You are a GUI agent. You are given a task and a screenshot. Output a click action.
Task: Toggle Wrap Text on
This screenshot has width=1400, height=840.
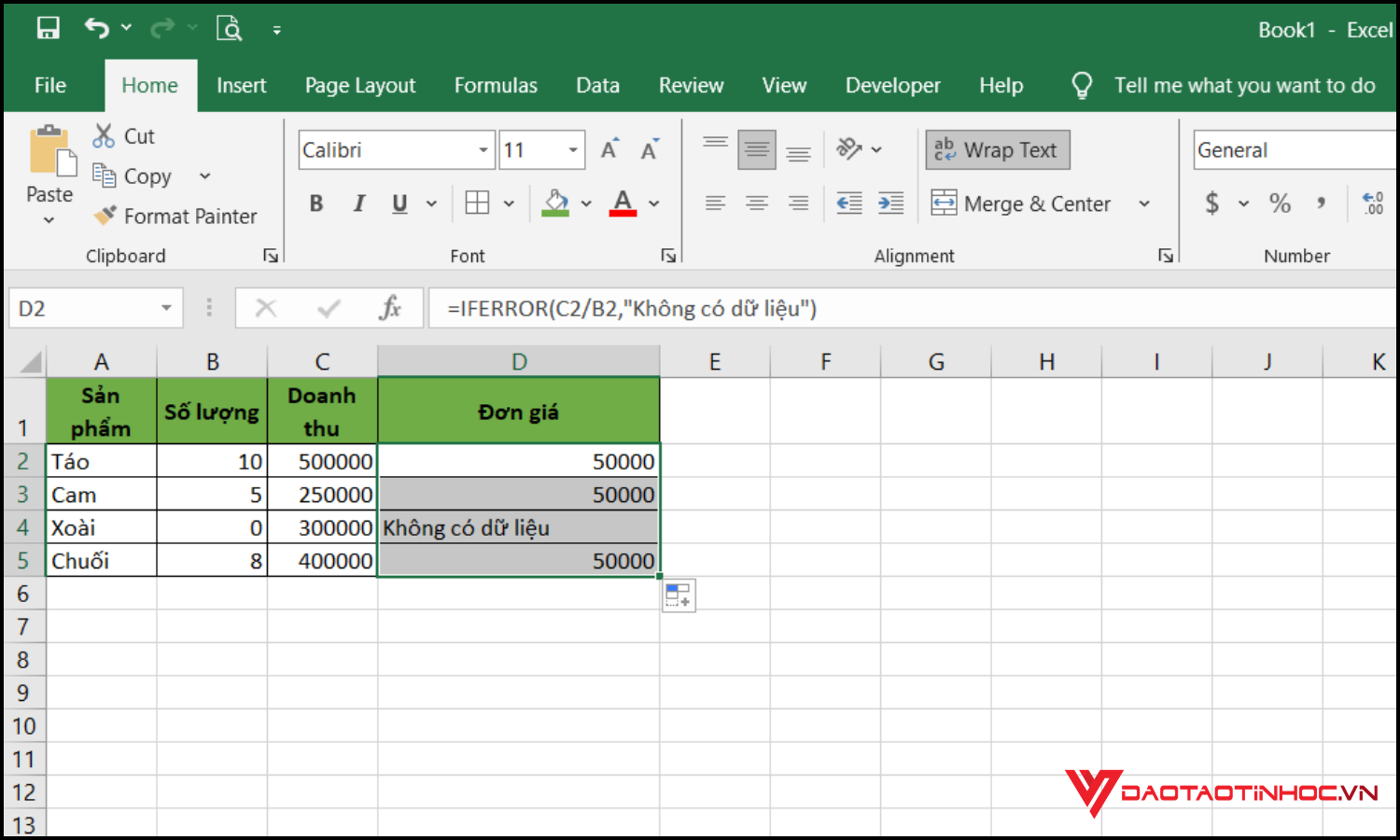click(997, 149)
